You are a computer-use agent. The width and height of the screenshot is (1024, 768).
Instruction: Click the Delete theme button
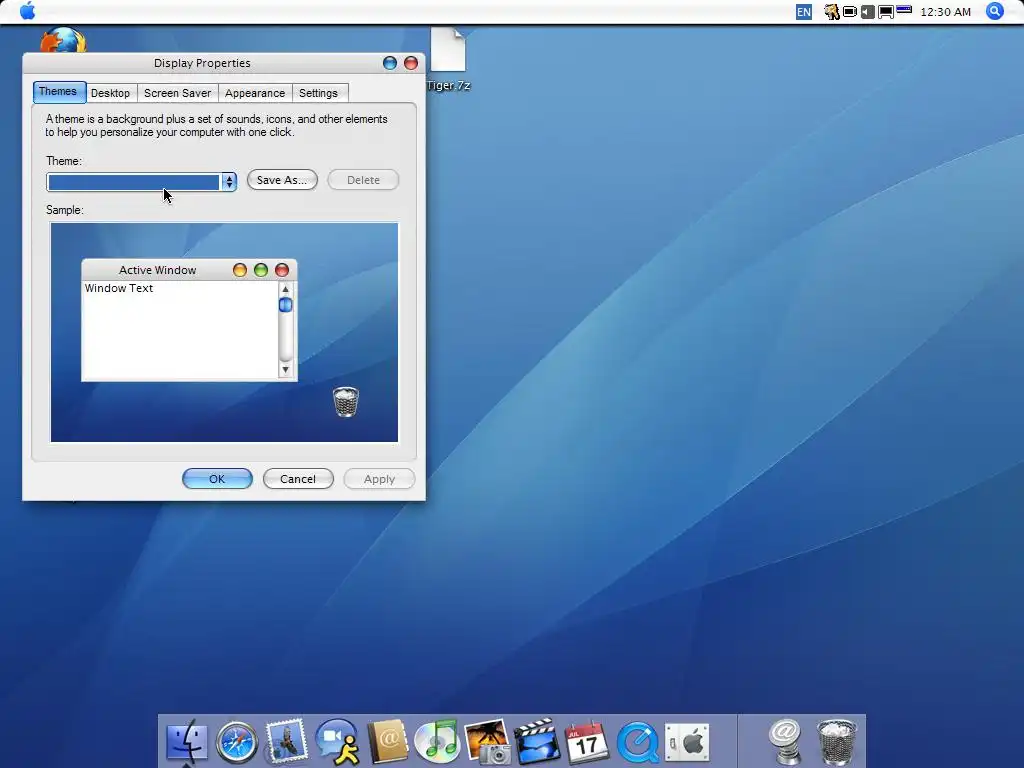(363, 180)
